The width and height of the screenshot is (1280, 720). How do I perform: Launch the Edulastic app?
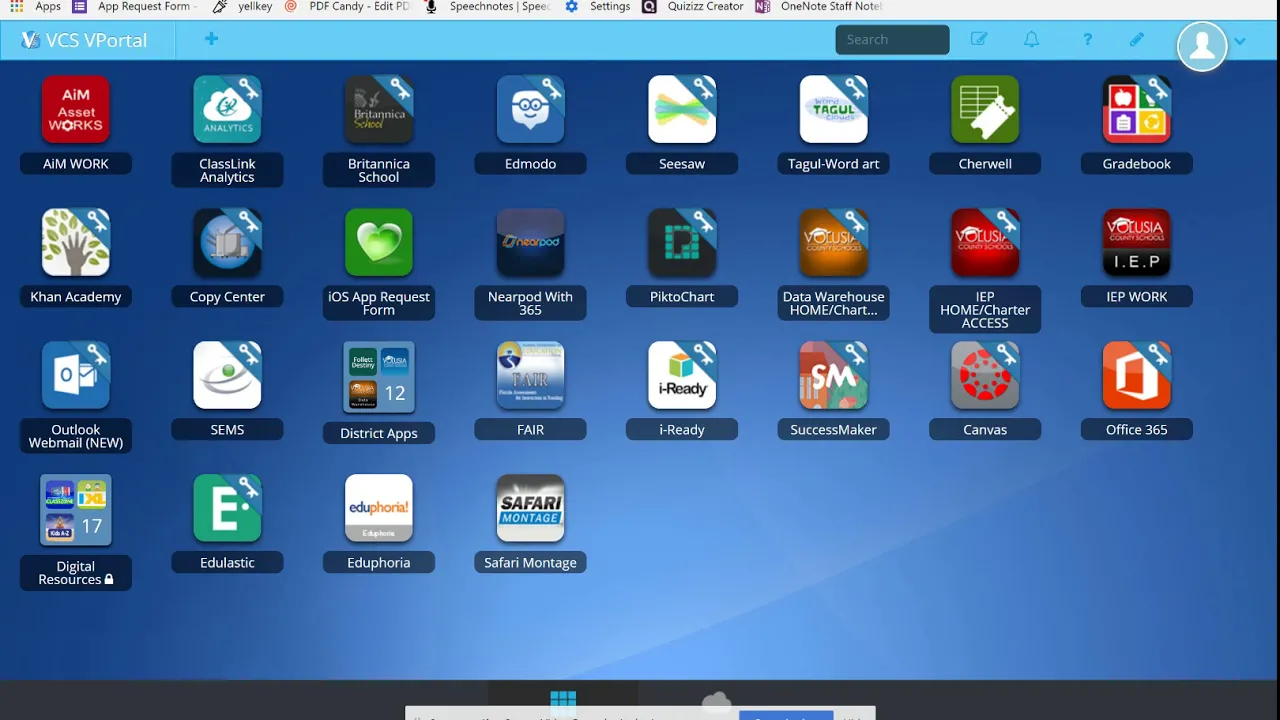[x=227, y=508]
